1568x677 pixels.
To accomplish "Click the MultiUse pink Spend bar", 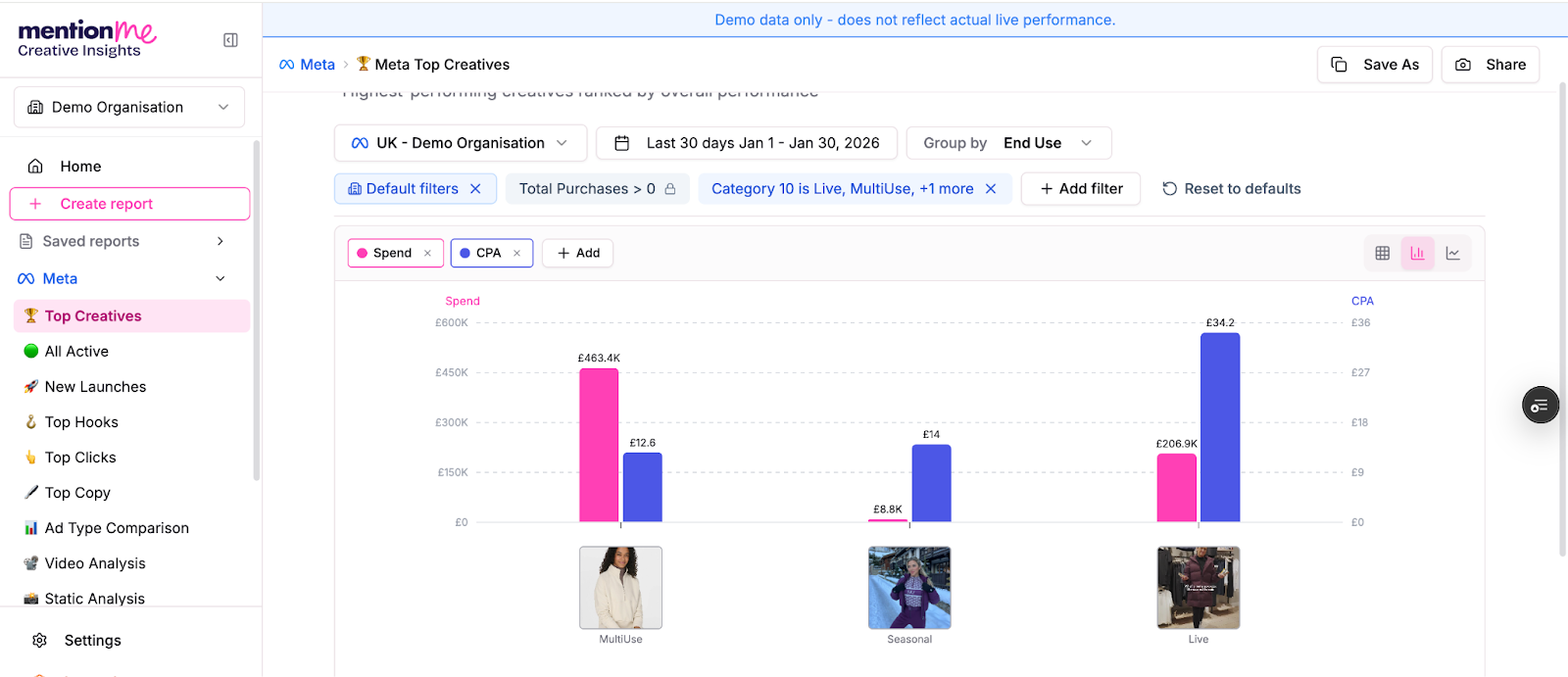I will click(599, 445).
